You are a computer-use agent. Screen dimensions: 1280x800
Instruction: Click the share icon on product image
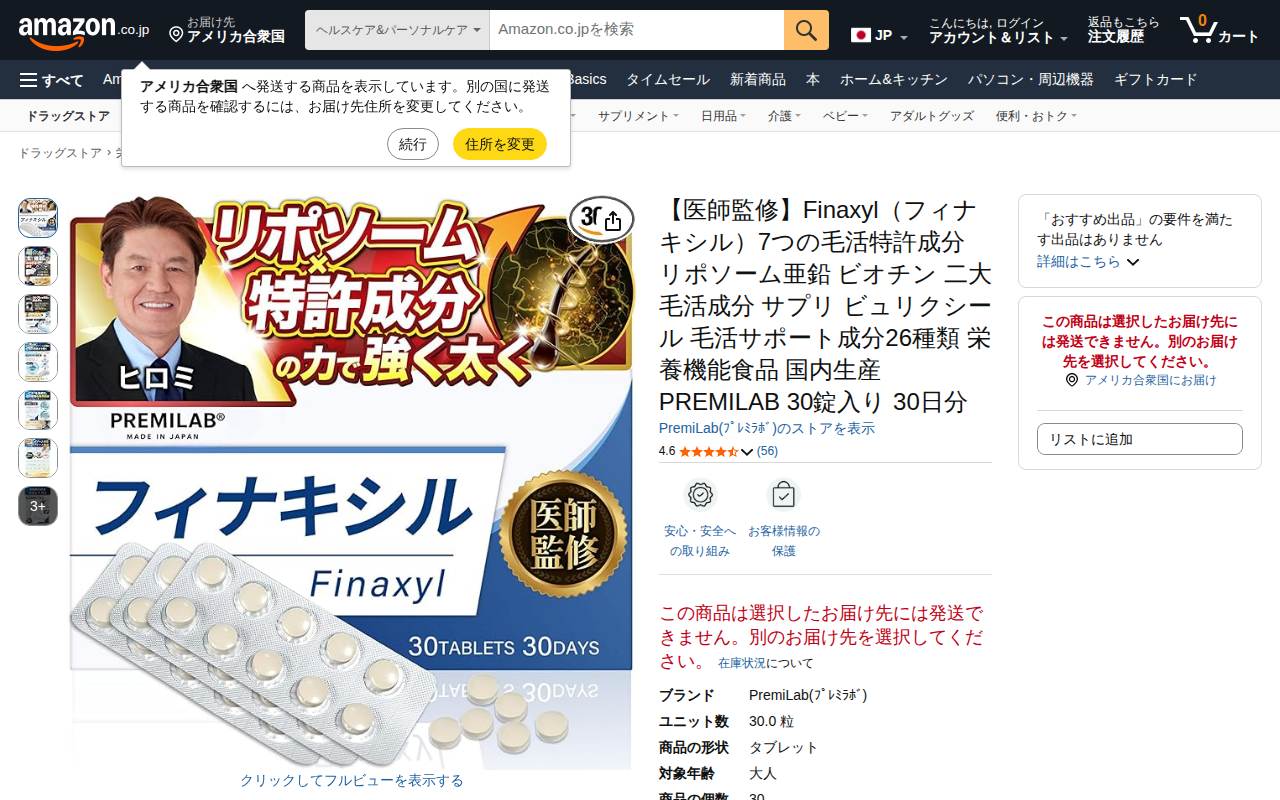(613, 221)
